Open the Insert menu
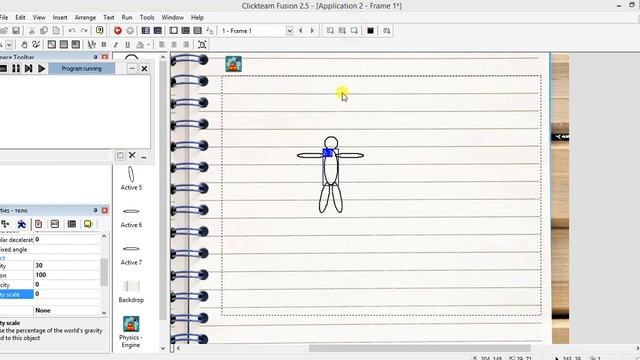This screenshot has height=360, width=640. point(60,18)
